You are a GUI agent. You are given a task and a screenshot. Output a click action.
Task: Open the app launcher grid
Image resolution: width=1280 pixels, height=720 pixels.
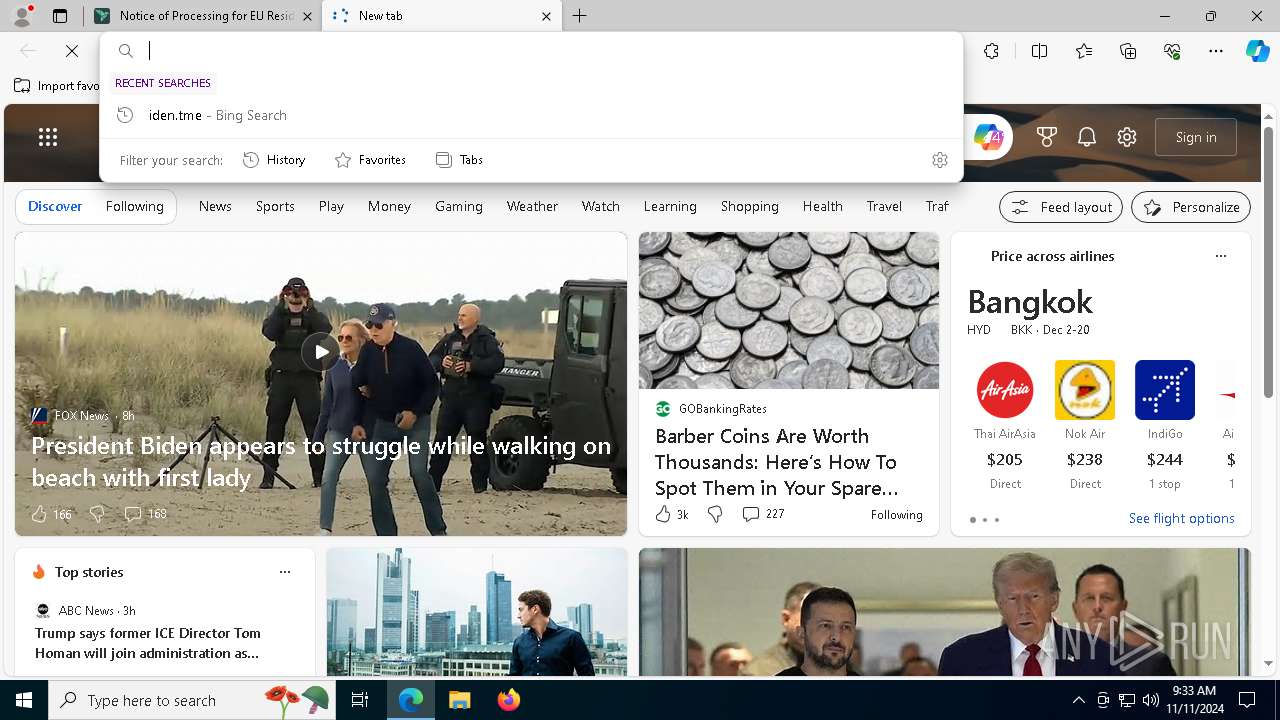48,137
